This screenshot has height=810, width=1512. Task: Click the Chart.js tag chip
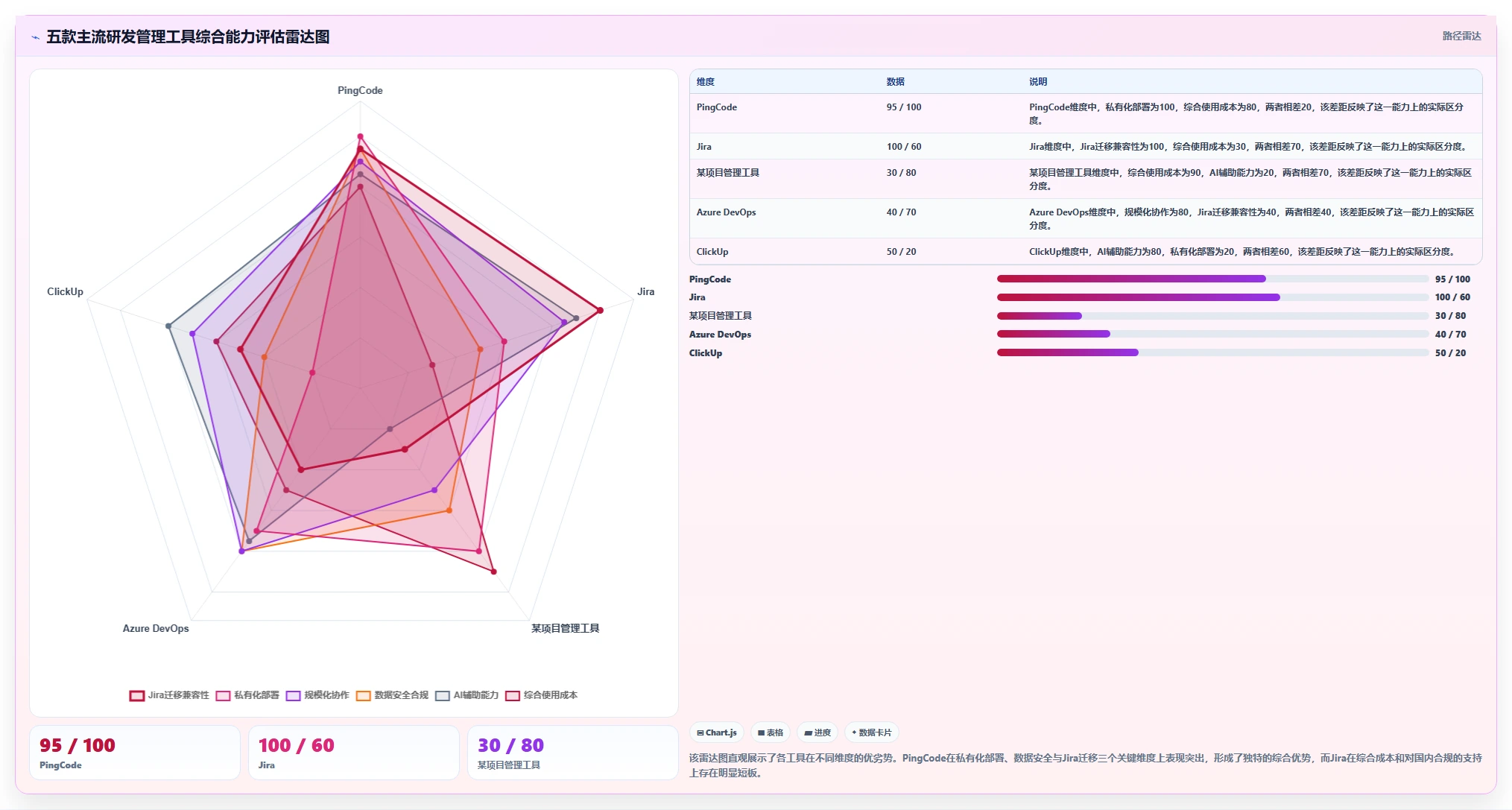click(x=717, y=733)
